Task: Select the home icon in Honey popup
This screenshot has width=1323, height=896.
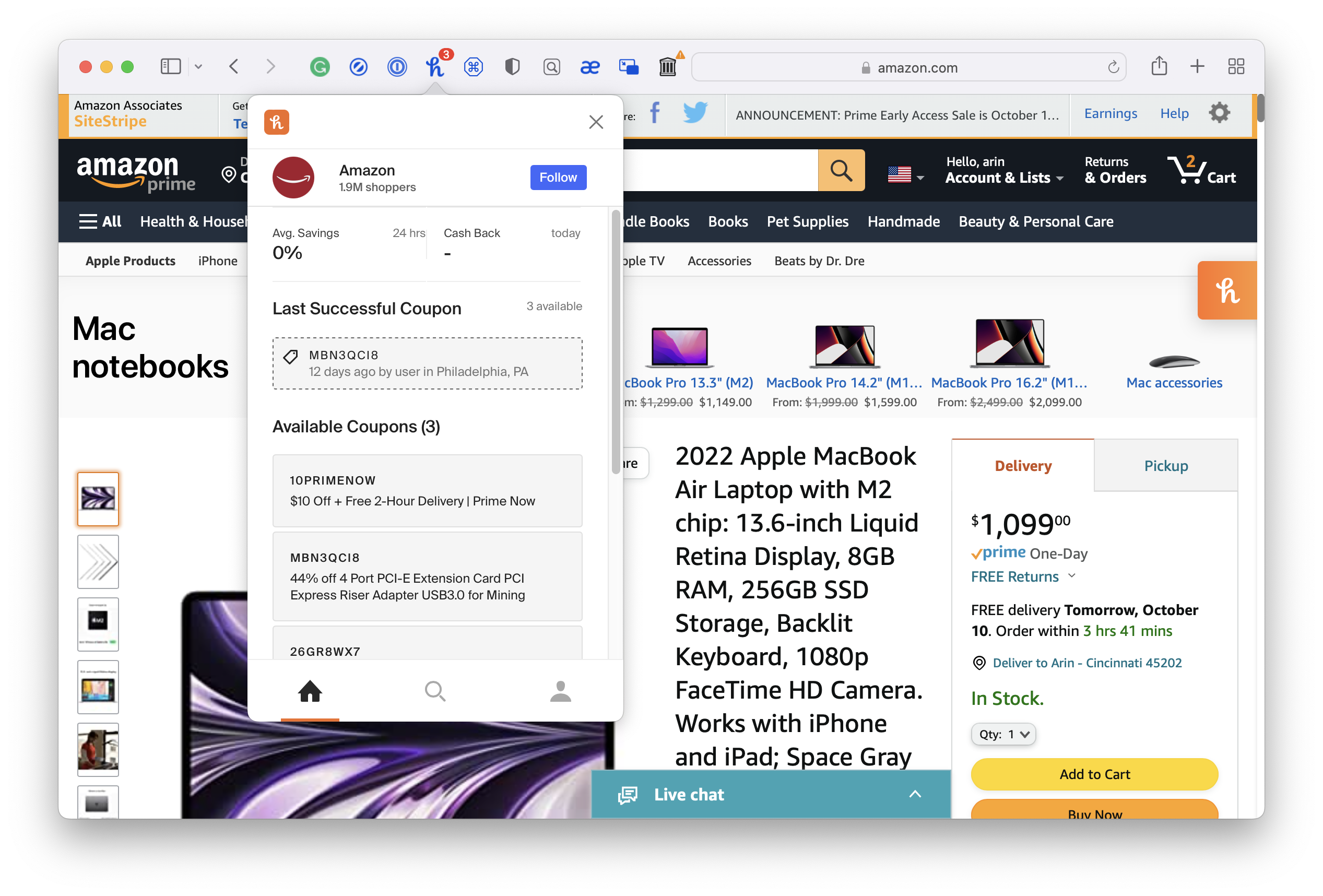Action: pyautogui.click(x=310, y=691)
